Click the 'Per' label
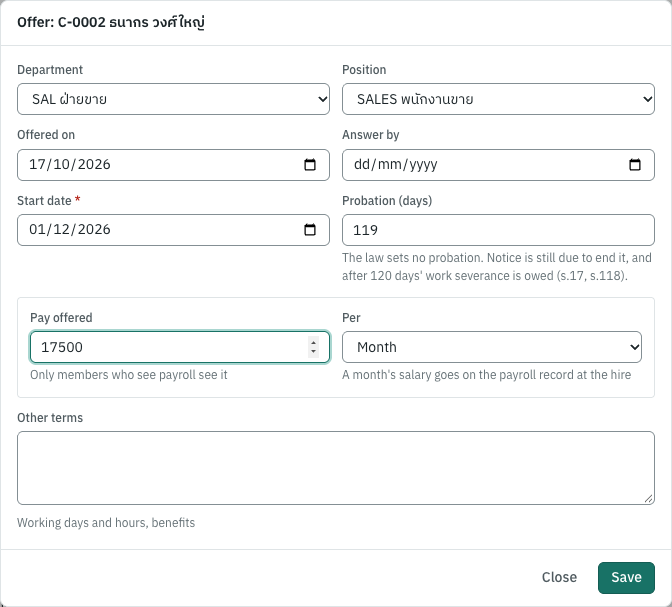Image resolution: width=672 pixels, height=607 pixels. click(x=351, y=318)
